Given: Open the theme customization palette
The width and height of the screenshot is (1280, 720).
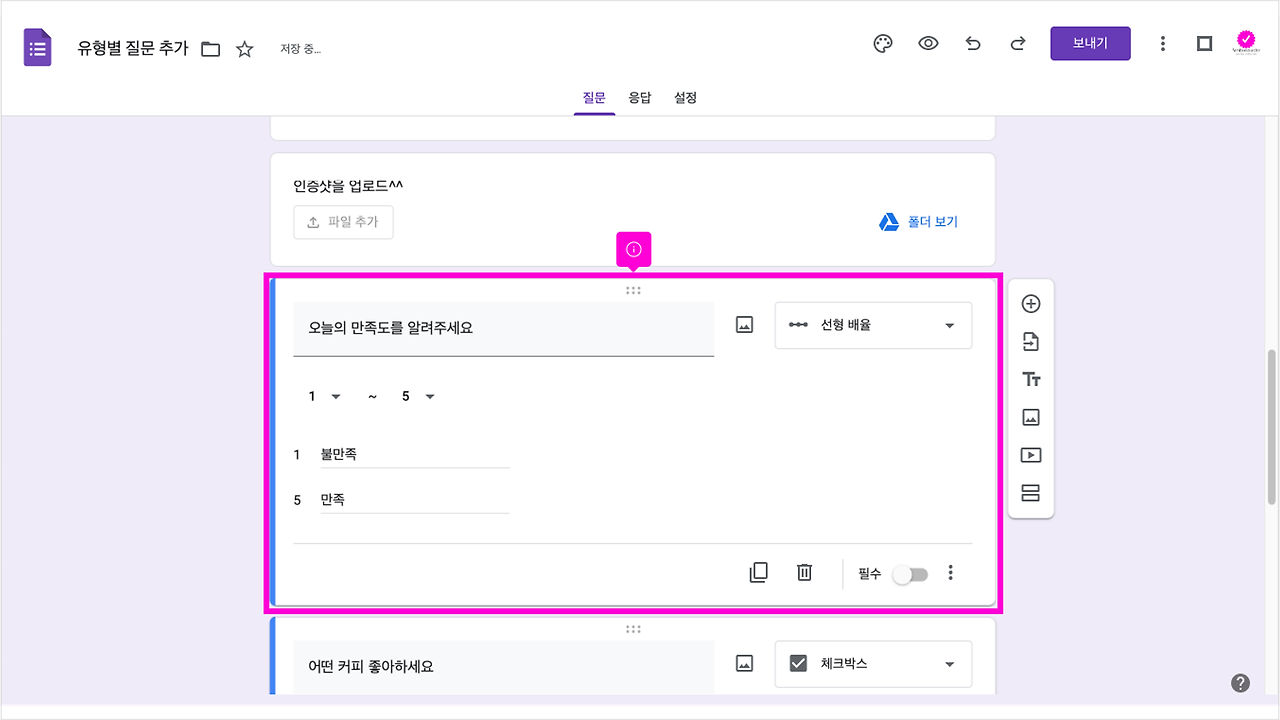Looking at the screenshot, I should click(x=883, y=43).
